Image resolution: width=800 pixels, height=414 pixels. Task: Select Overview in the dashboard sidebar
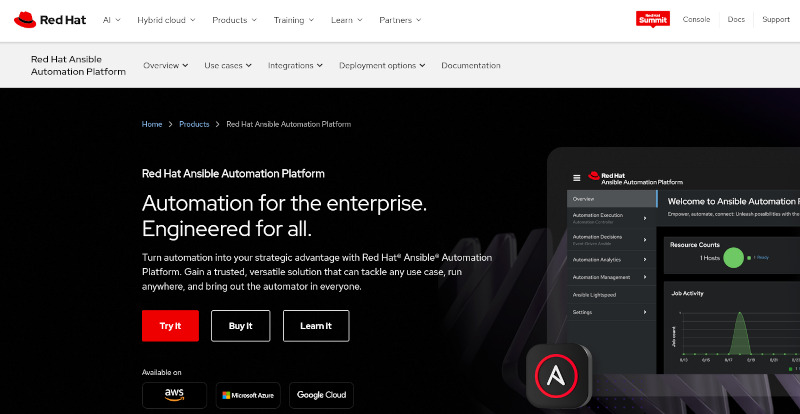(612, 199)
